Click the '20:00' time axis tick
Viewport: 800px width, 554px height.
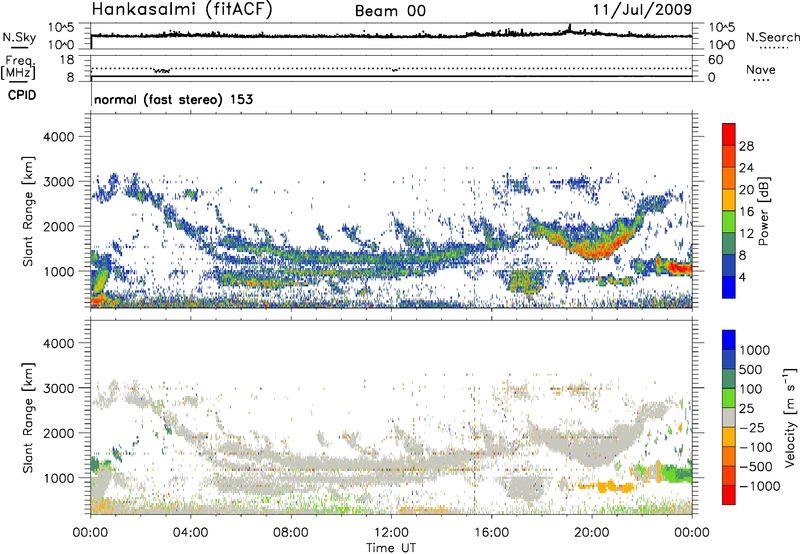click(x=591, y=533)
